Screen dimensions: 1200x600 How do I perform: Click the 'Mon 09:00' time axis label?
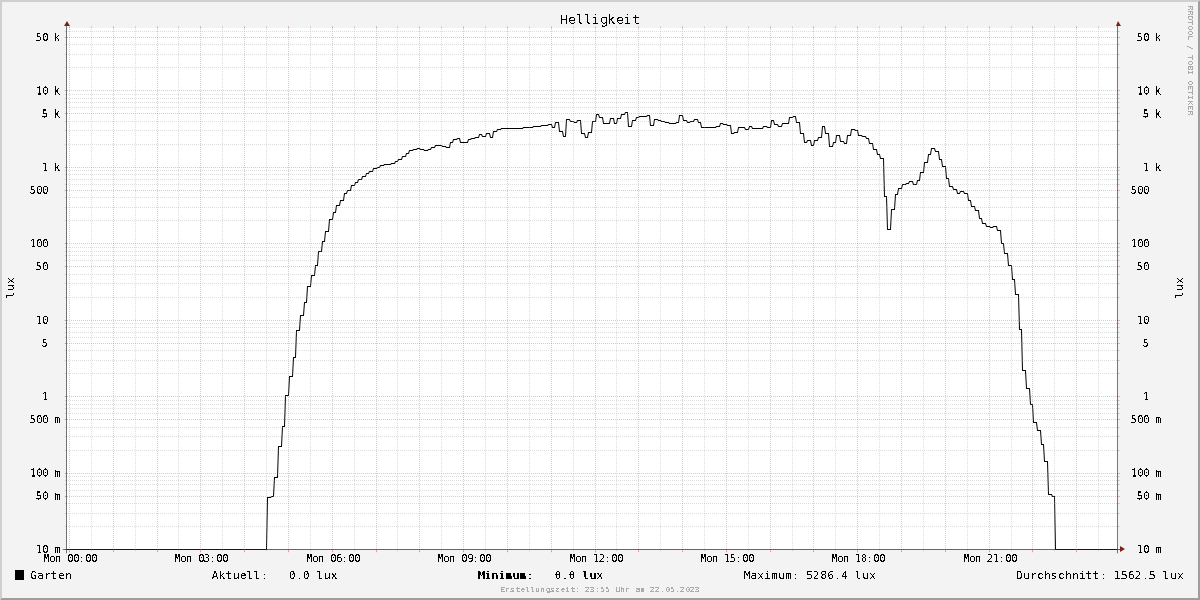point(464,559)
